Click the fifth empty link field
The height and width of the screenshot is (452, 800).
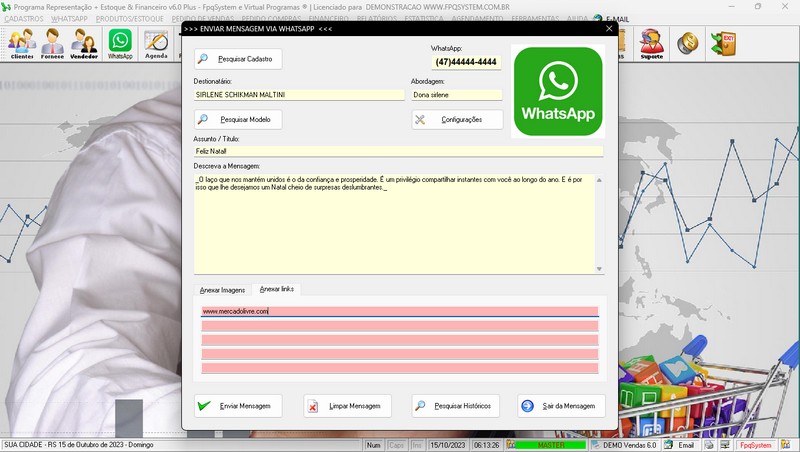pyautogui.click(x=399, y=368)
